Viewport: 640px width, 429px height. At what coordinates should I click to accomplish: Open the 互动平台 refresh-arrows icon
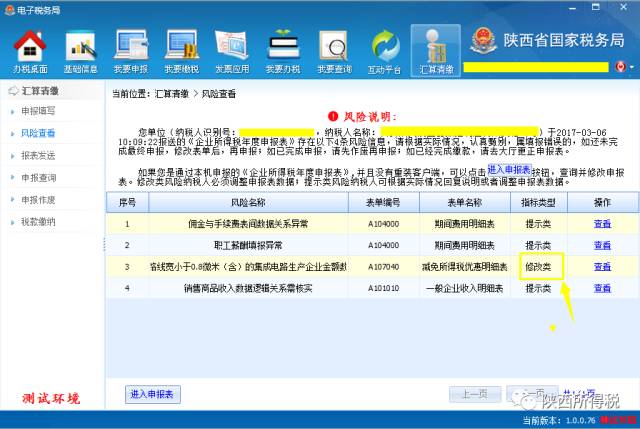[384, 51]
